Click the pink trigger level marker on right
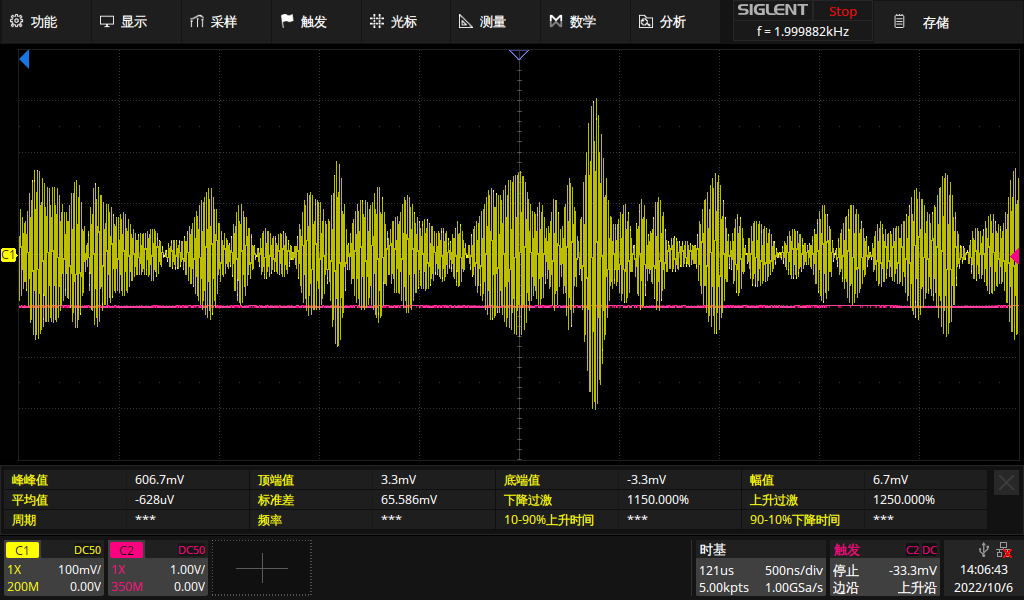This screenshot has height=600, width=1024. [x=1015, y=256]
